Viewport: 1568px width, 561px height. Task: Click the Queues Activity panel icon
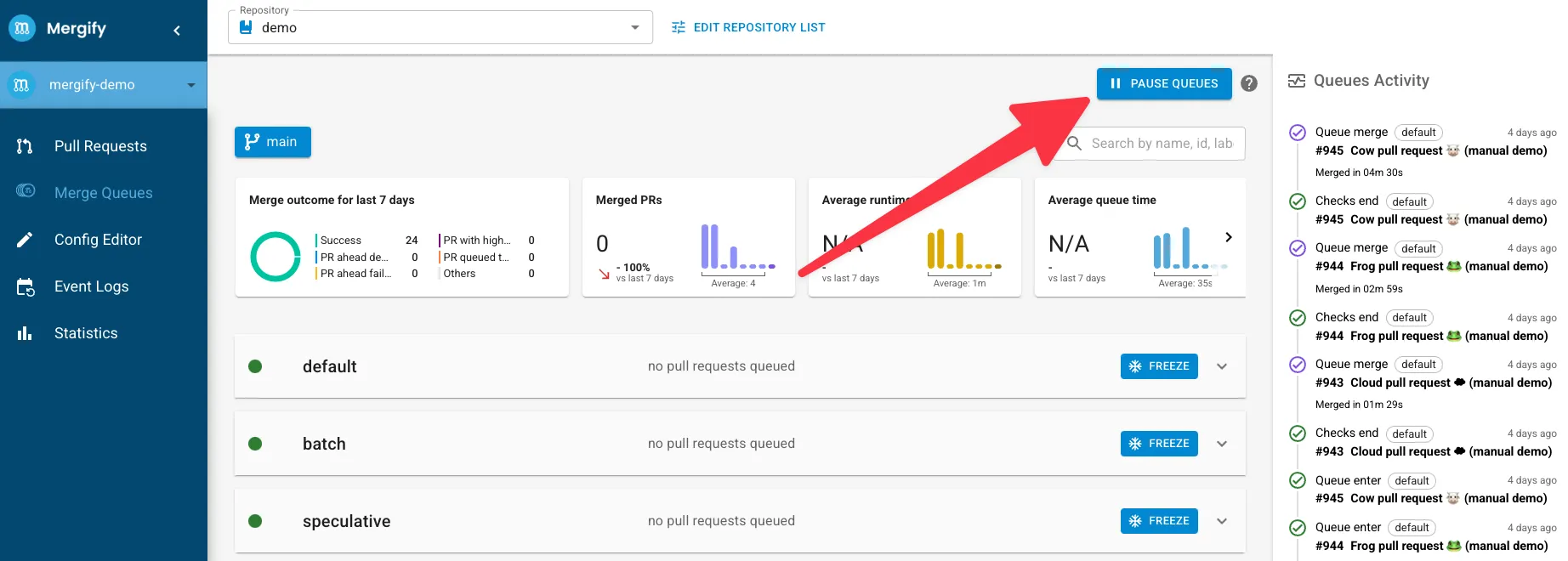click(x=1297, y=81)
